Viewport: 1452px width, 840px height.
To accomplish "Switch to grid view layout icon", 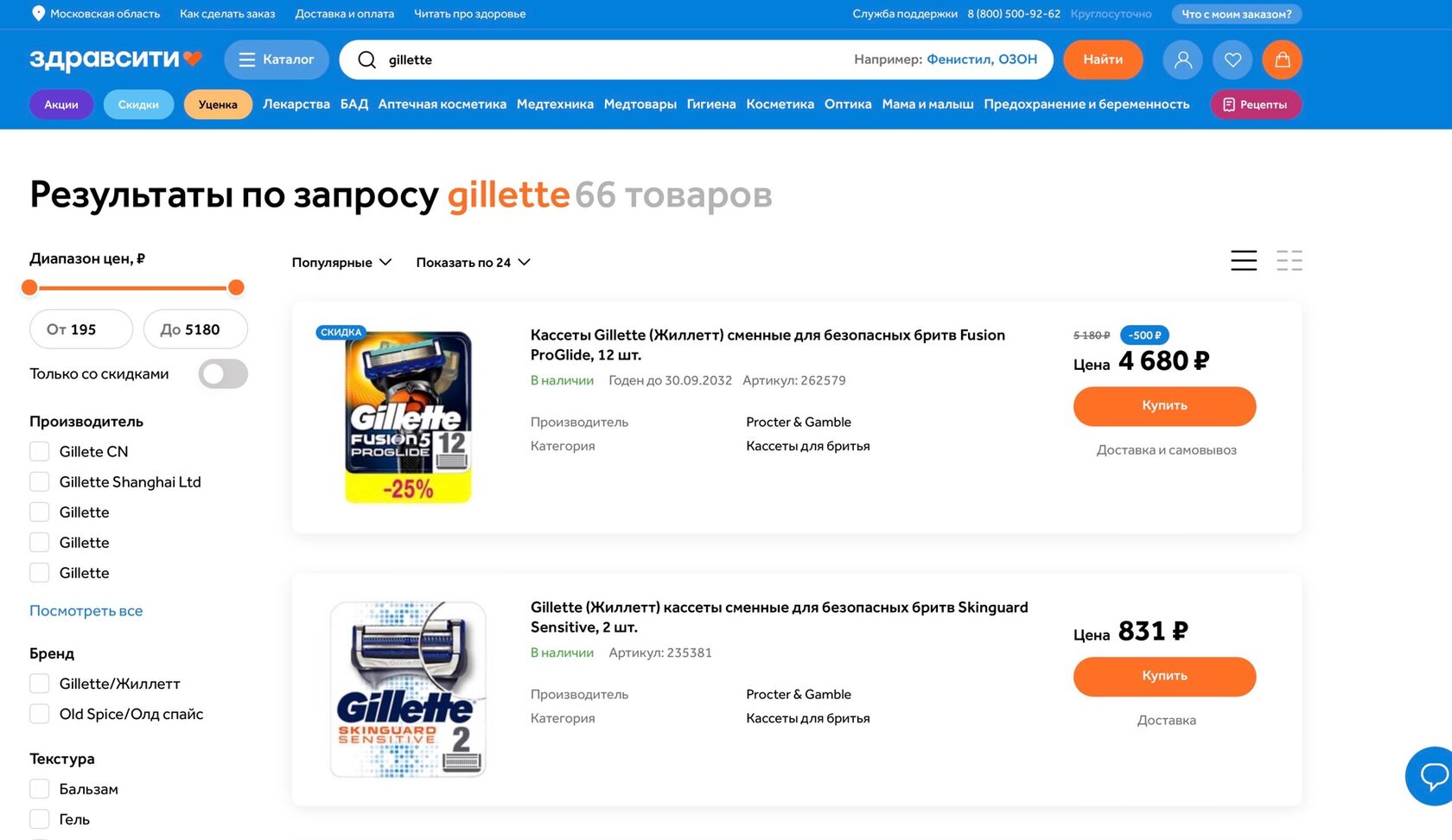I will [x=1289, y=261].
